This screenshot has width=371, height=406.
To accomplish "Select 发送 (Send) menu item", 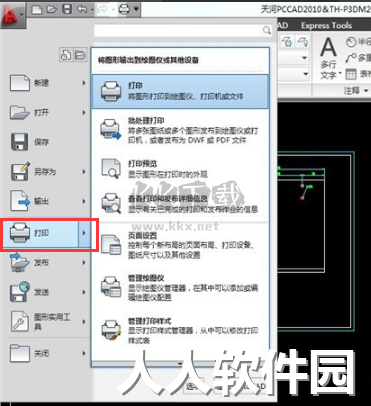I will point(47,292).
